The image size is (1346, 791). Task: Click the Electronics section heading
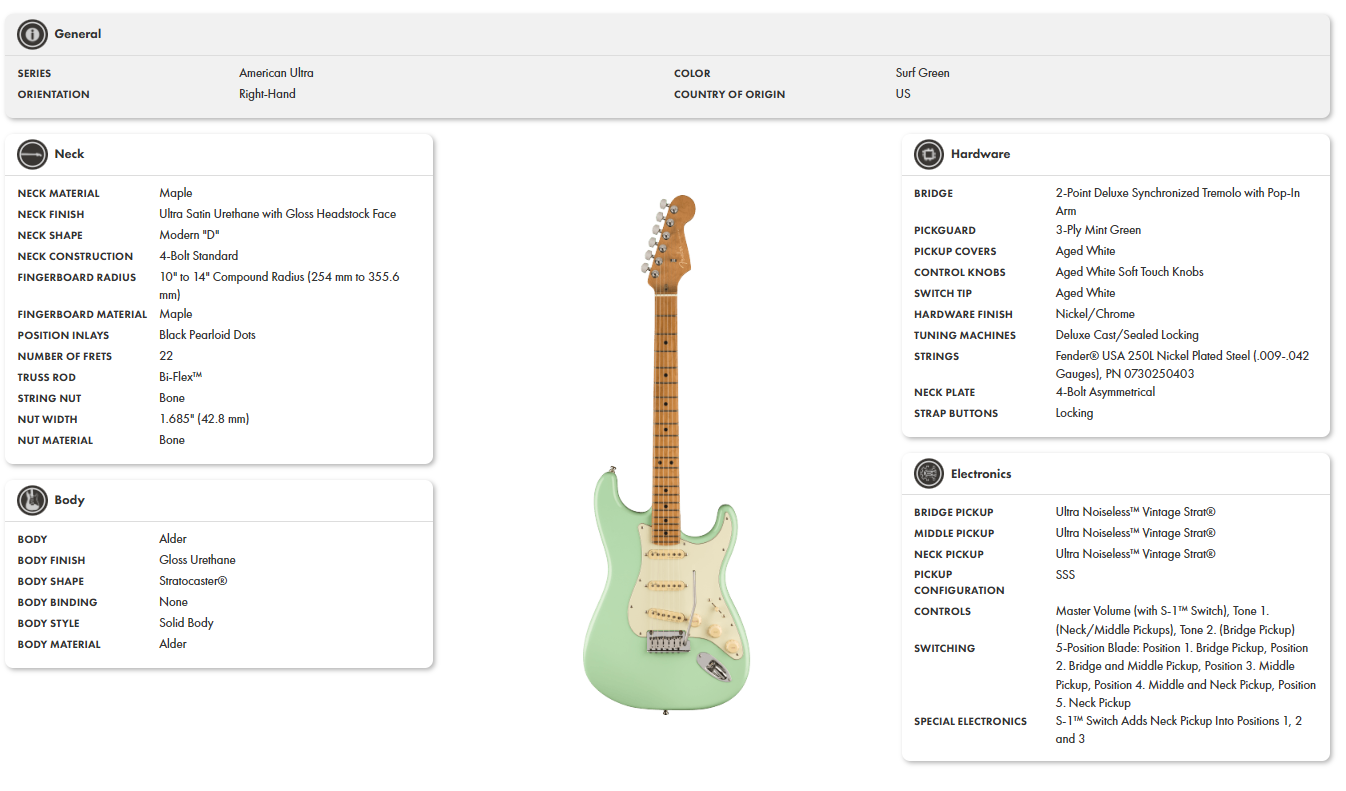[x=981, y=474]
